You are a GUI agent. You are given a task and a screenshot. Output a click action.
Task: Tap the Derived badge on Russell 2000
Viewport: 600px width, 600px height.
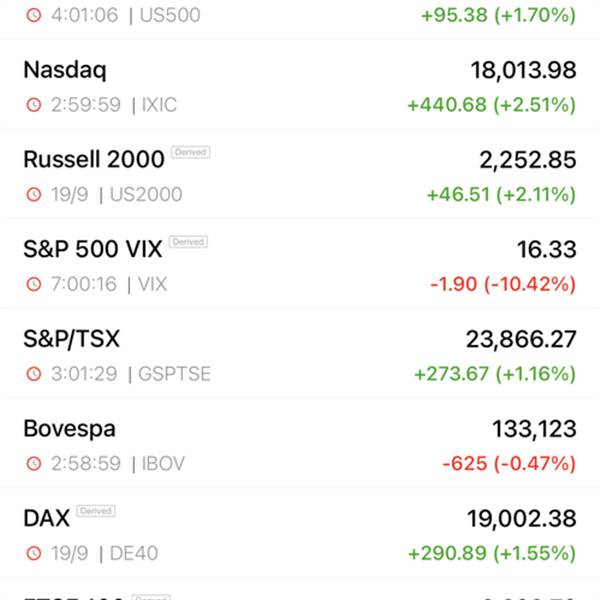(x=191, y=152)
